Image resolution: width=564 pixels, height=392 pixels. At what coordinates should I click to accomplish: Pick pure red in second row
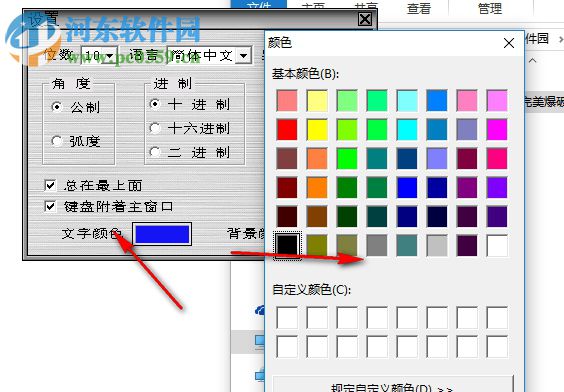(287, 129)
